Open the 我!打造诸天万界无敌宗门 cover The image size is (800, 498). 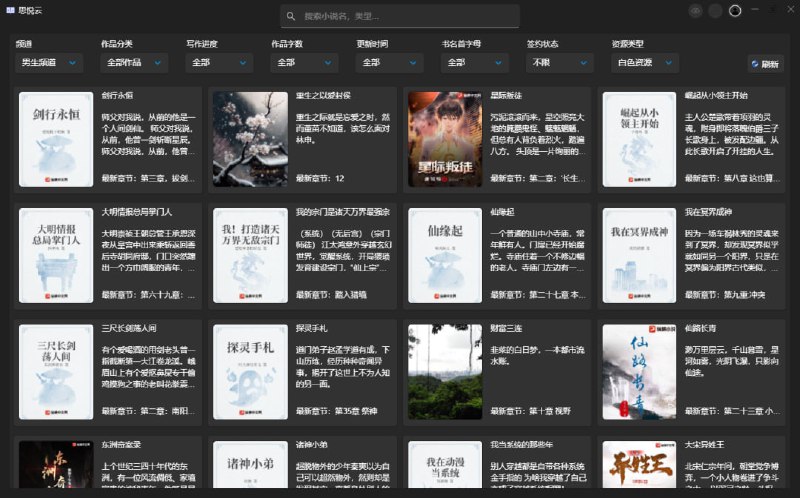pos(251,256)
